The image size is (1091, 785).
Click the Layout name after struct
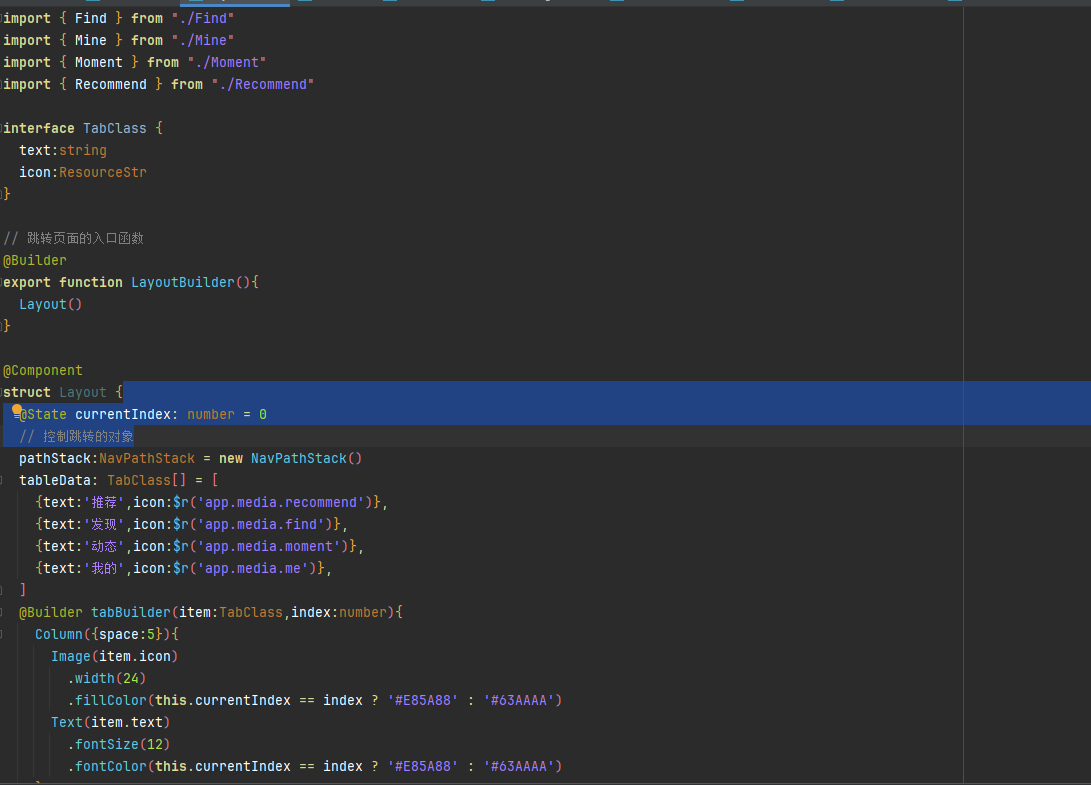[83, 392]
